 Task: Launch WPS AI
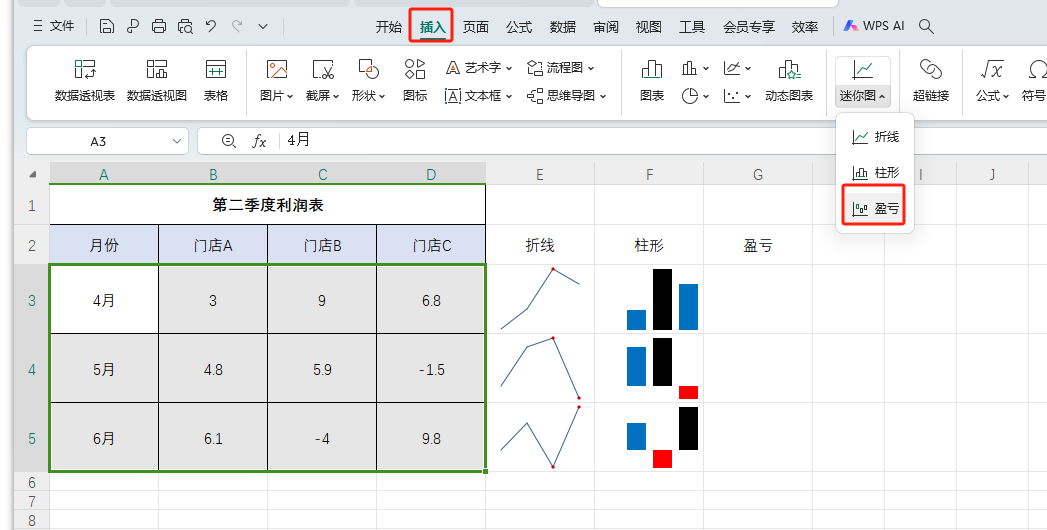coord(873,26)
